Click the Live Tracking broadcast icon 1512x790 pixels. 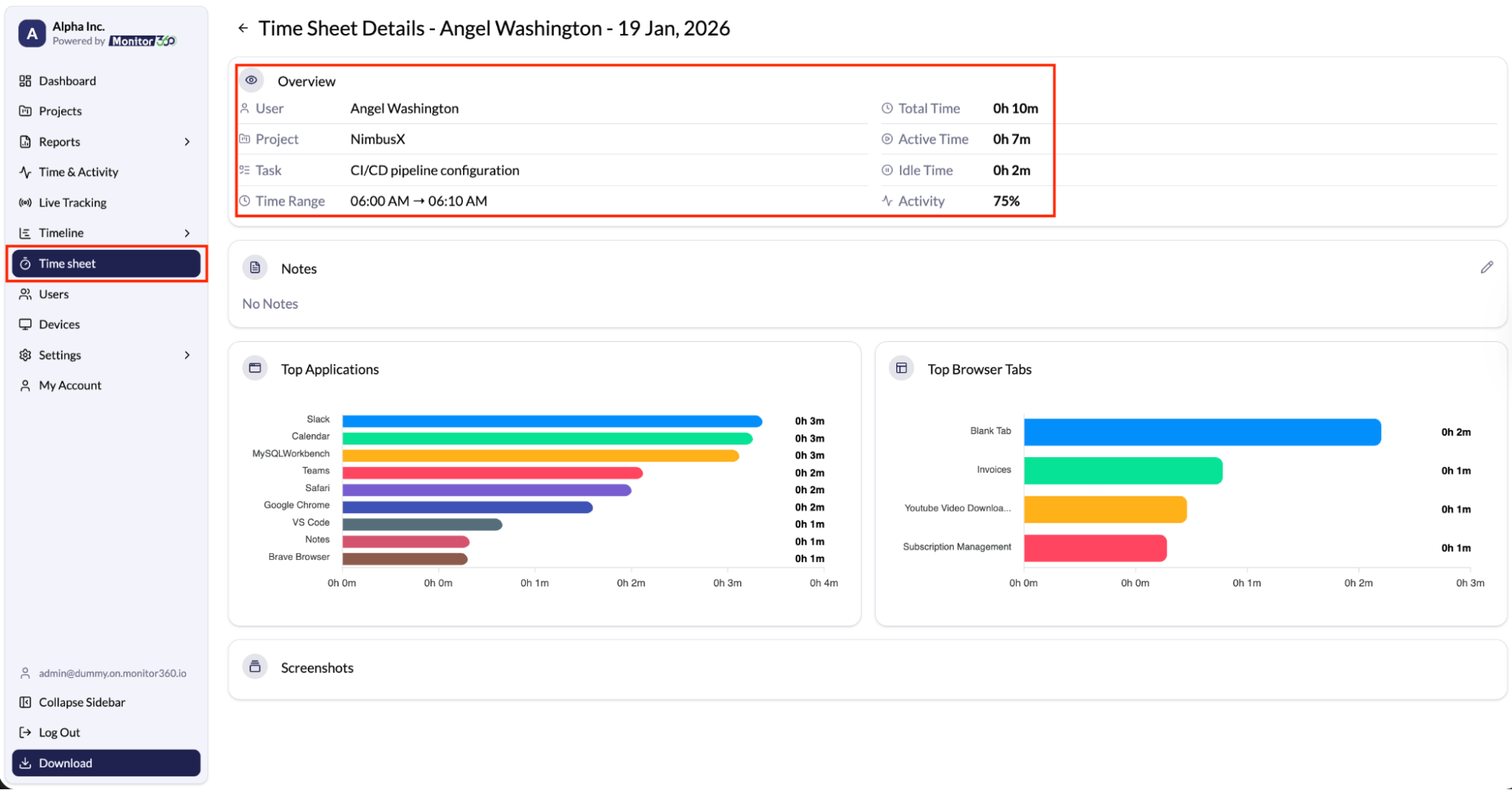pos(25,203)
